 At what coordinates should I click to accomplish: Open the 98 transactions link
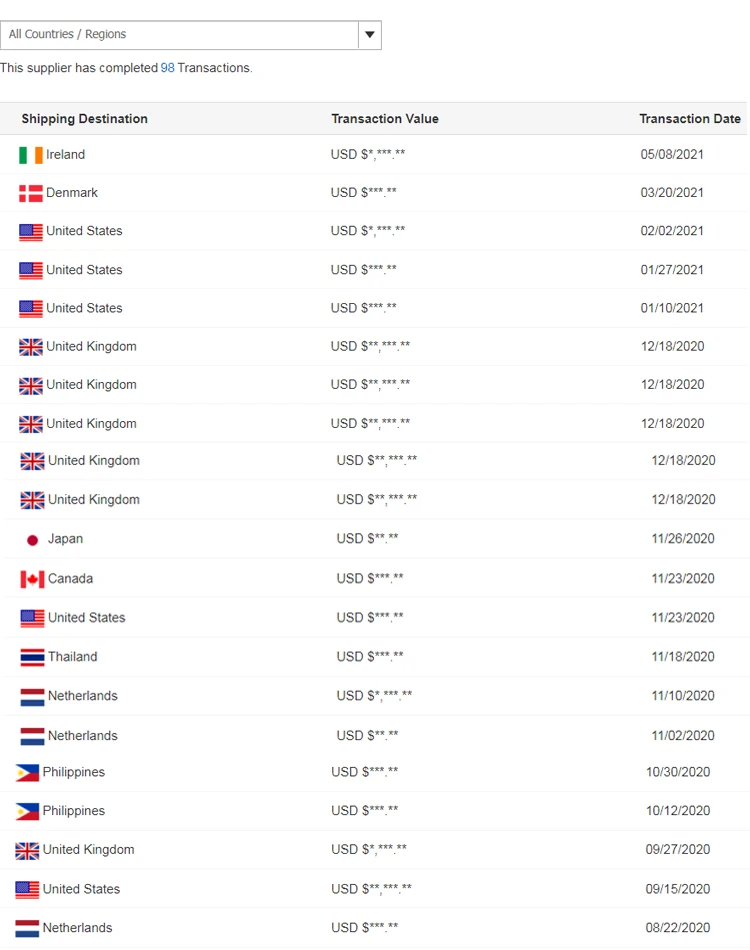[167, 68]
